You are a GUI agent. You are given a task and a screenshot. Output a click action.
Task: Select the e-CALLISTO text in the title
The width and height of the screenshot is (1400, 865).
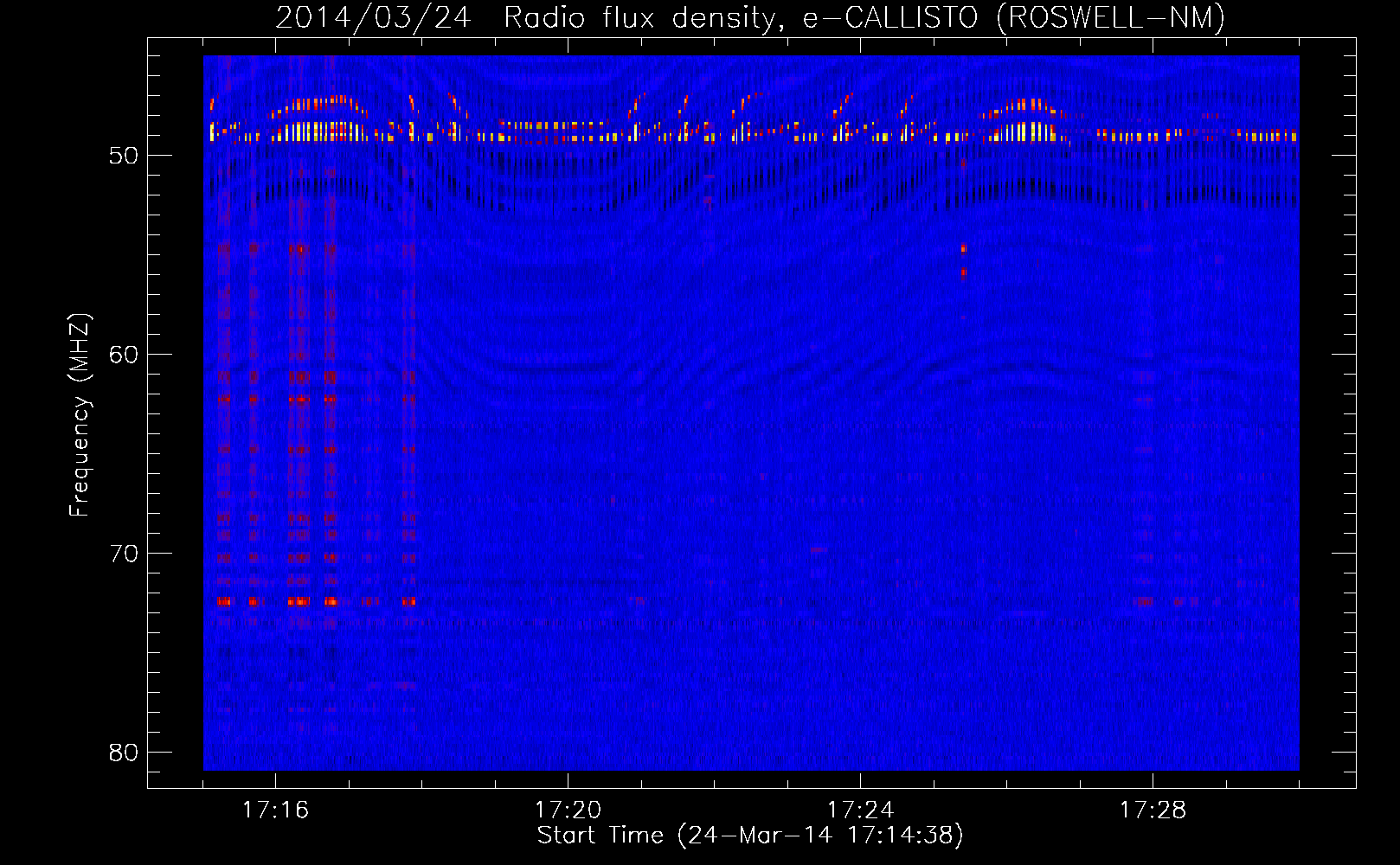[891, 17]
